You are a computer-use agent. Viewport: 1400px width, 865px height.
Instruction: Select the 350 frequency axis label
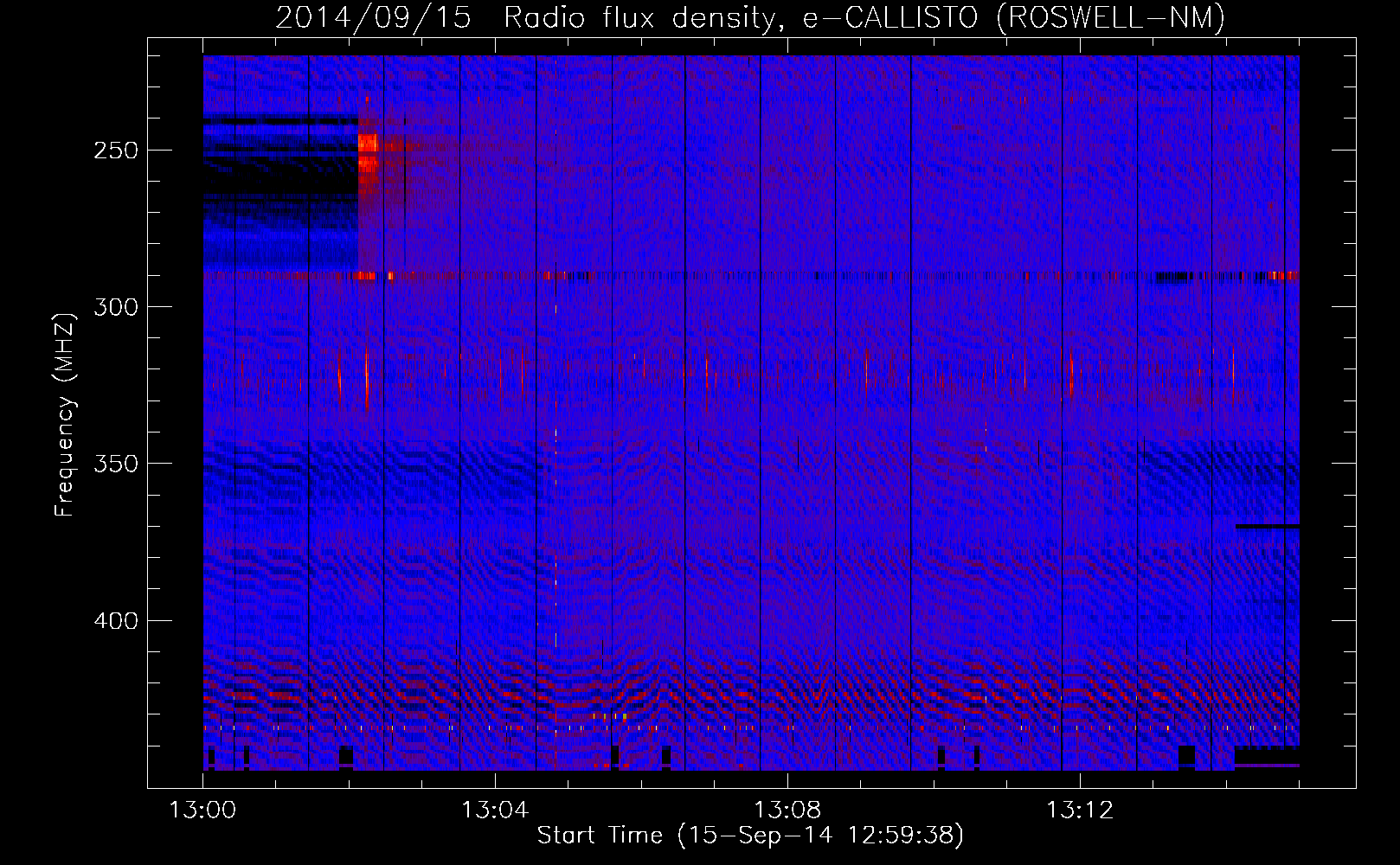coord(116,464)
